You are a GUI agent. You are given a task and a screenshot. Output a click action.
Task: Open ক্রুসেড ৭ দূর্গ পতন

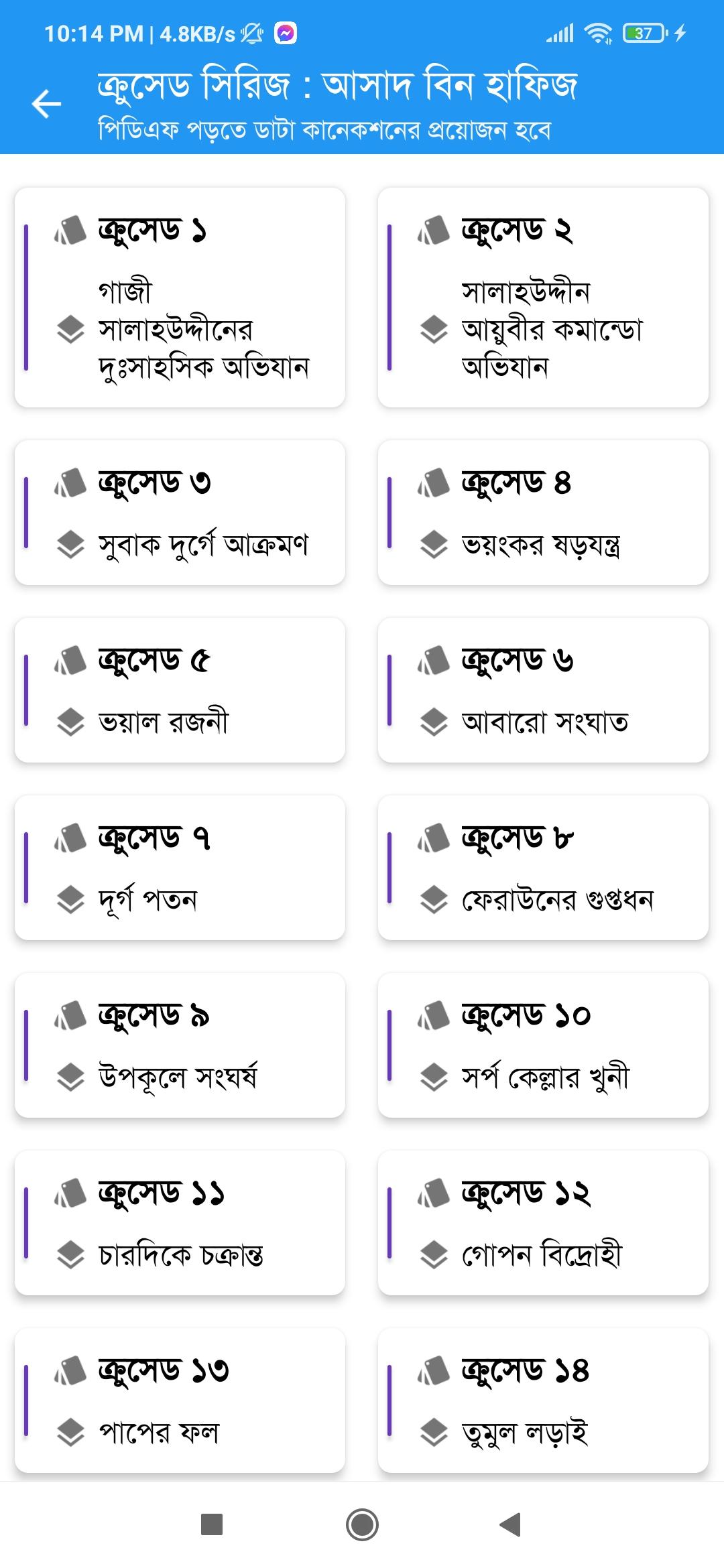tap(180, 868)
